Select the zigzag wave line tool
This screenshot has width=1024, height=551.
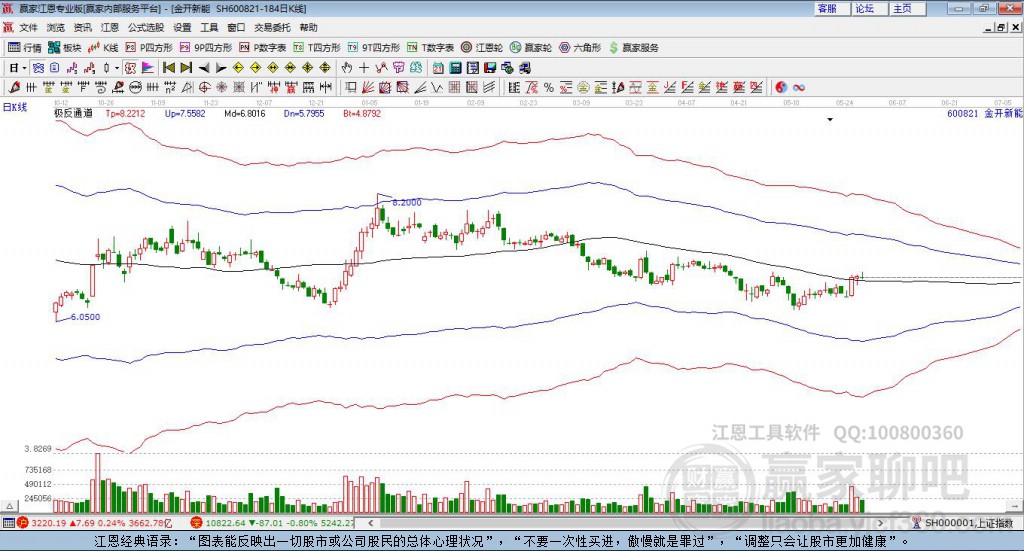click(437, 87)
